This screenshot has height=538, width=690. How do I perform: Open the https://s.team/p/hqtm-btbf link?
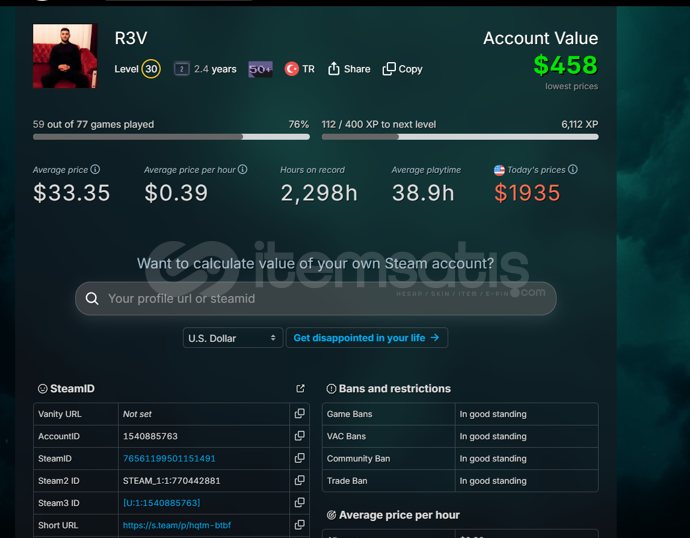coord(176,525)
